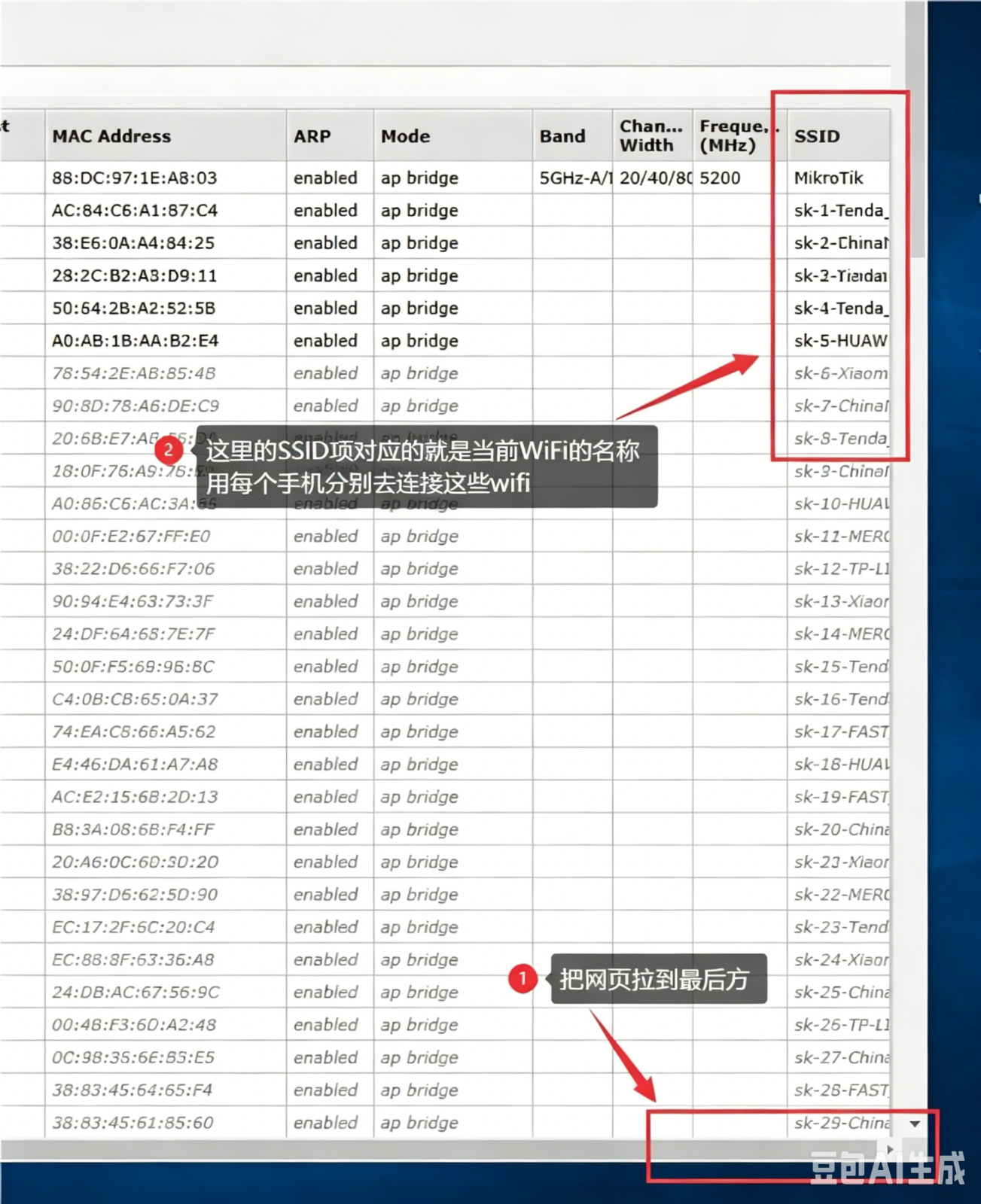Select MAC address EC:17:2F:6C:20:C4
The width and height of the screenshot is (981, 1204).
click(133, 928)
